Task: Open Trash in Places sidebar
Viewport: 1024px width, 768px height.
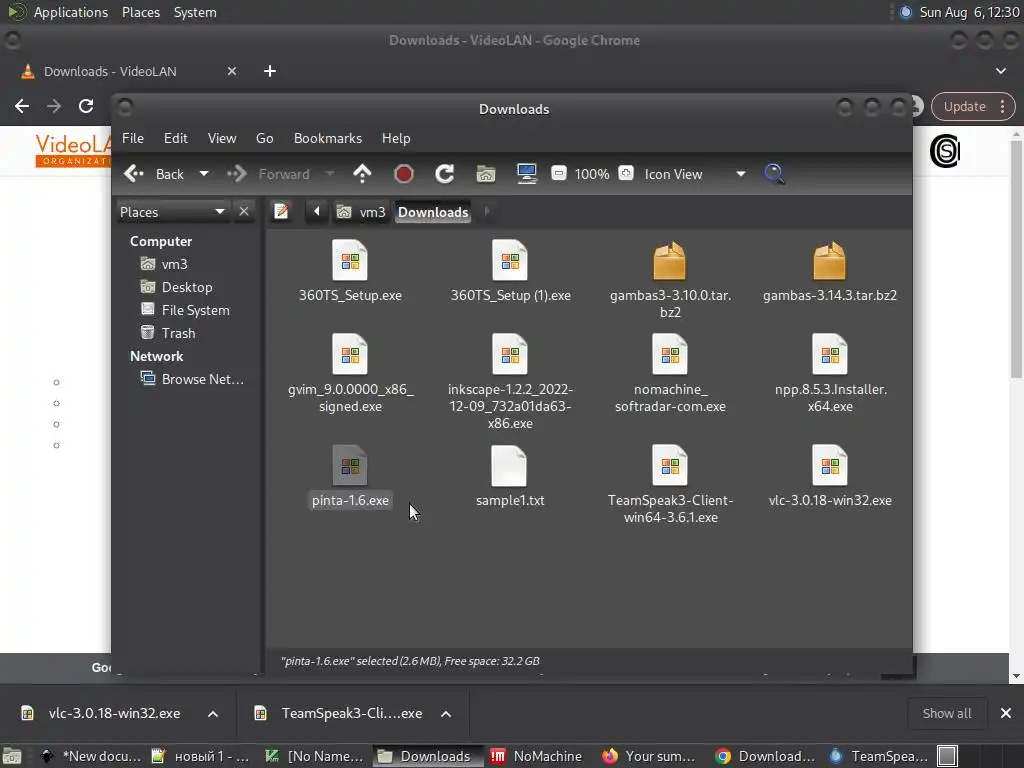Action: [x=178, y=333]
